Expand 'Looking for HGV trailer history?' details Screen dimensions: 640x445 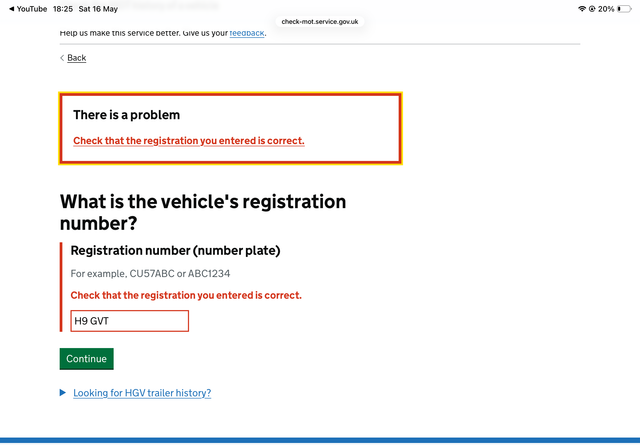point(142,393)
